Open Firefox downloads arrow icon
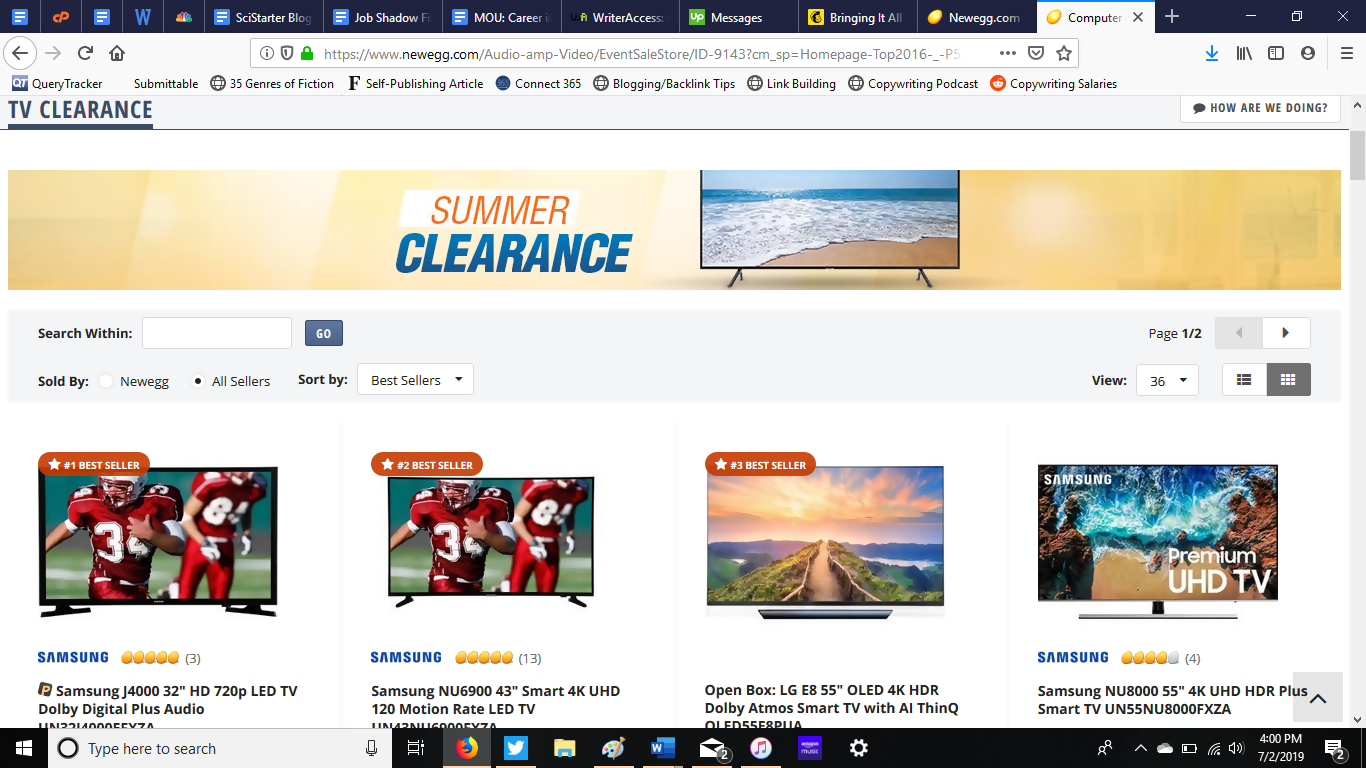 point(1211,53)
